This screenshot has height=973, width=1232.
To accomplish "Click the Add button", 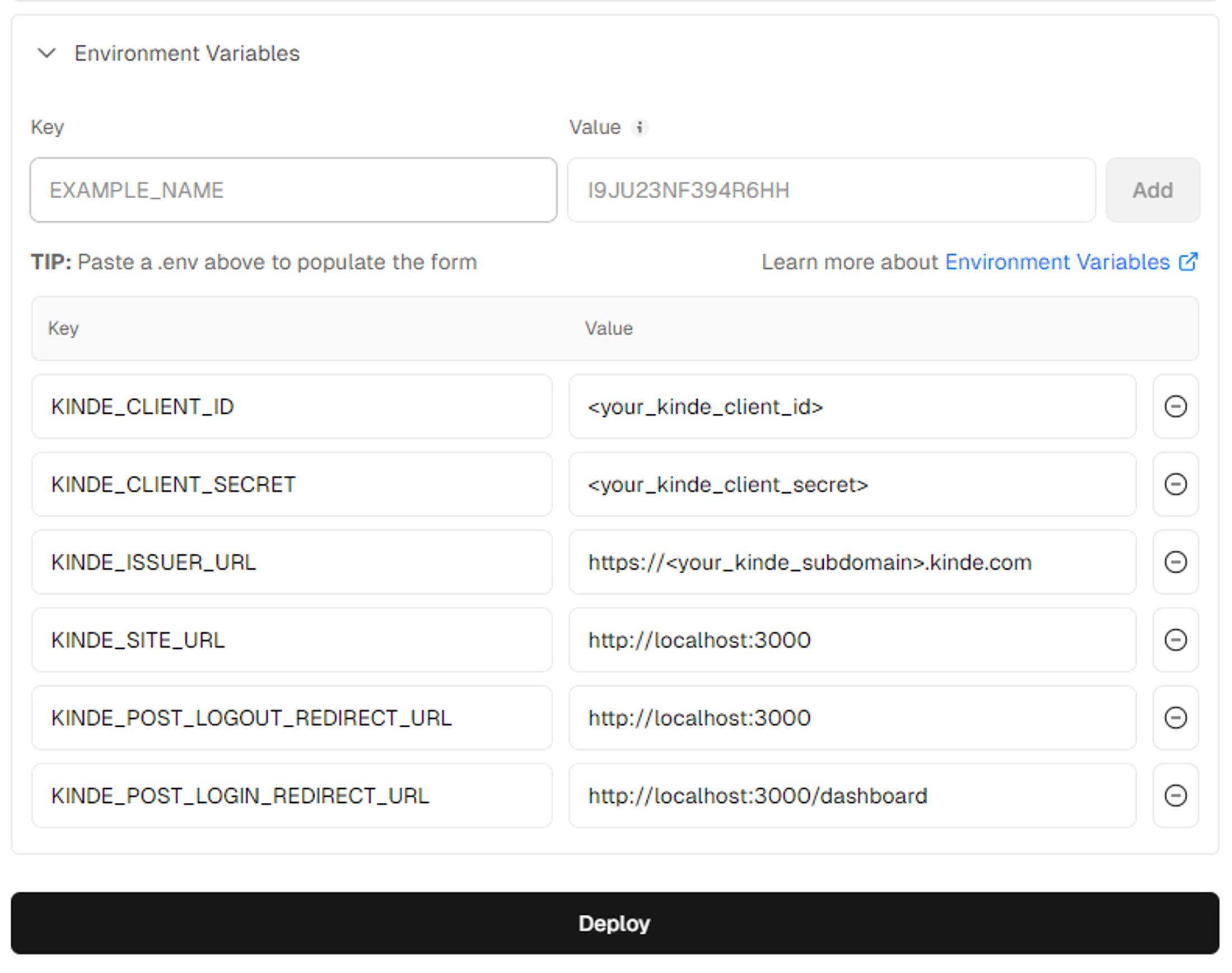I will pyautogui.click(x=1153, y=190).
